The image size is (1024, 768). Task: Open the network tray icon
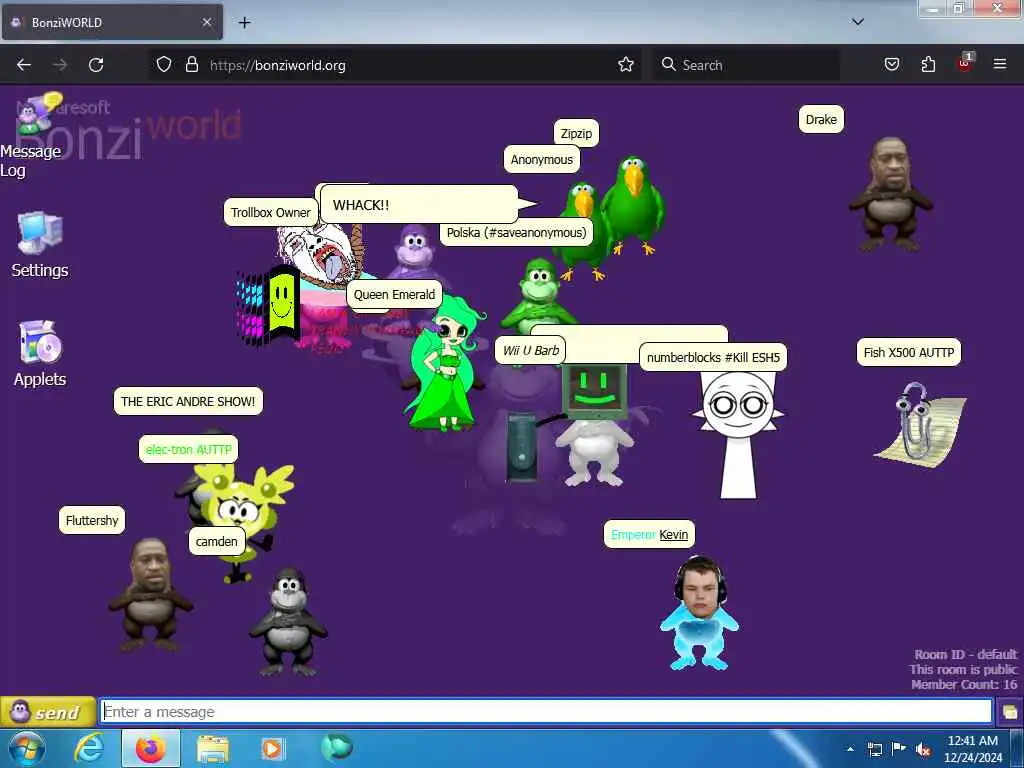[874, 749]
